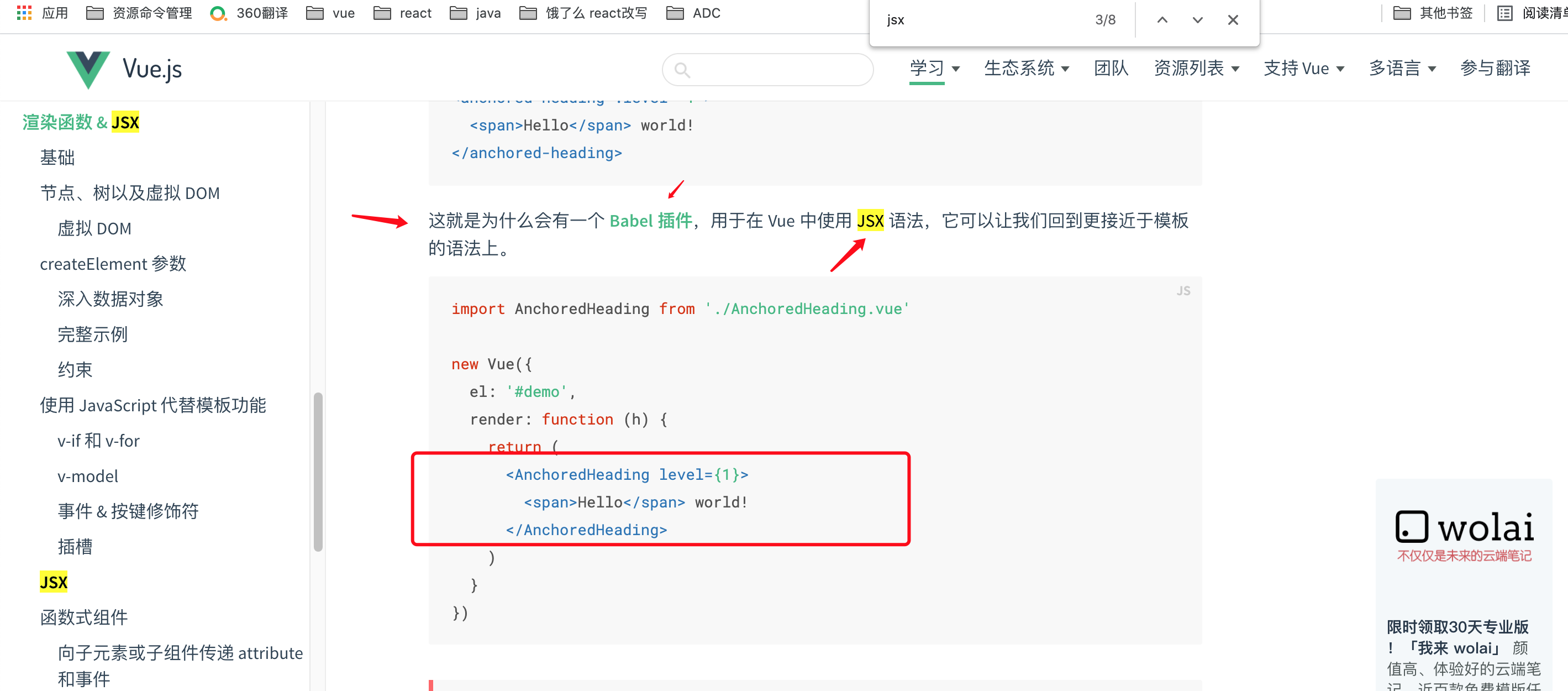1568x691 pixels.
Task: Open the 资源命令管理 bookmark folder
Action: (139, 13)
